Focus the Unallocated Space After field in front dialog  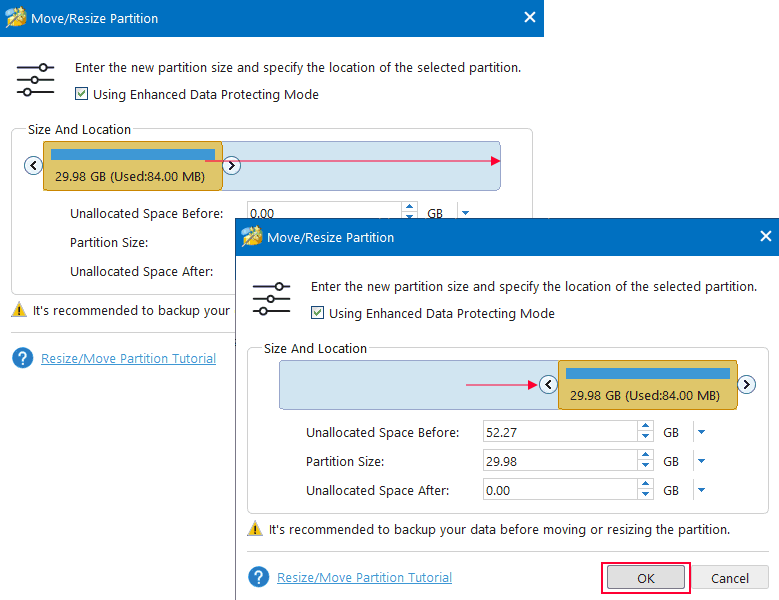tap(560, 490)
